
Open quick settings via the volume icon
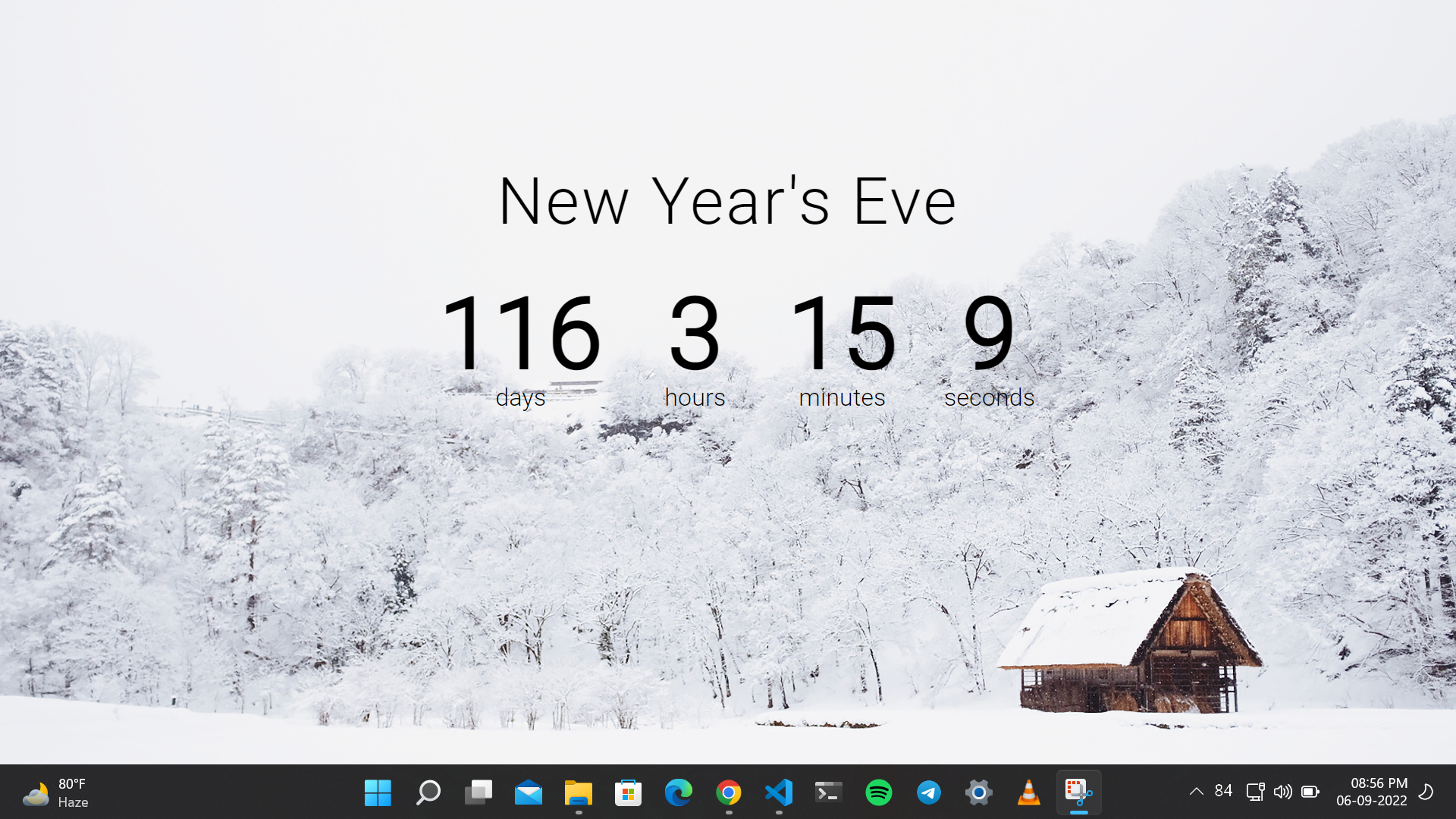point(1283,793)
